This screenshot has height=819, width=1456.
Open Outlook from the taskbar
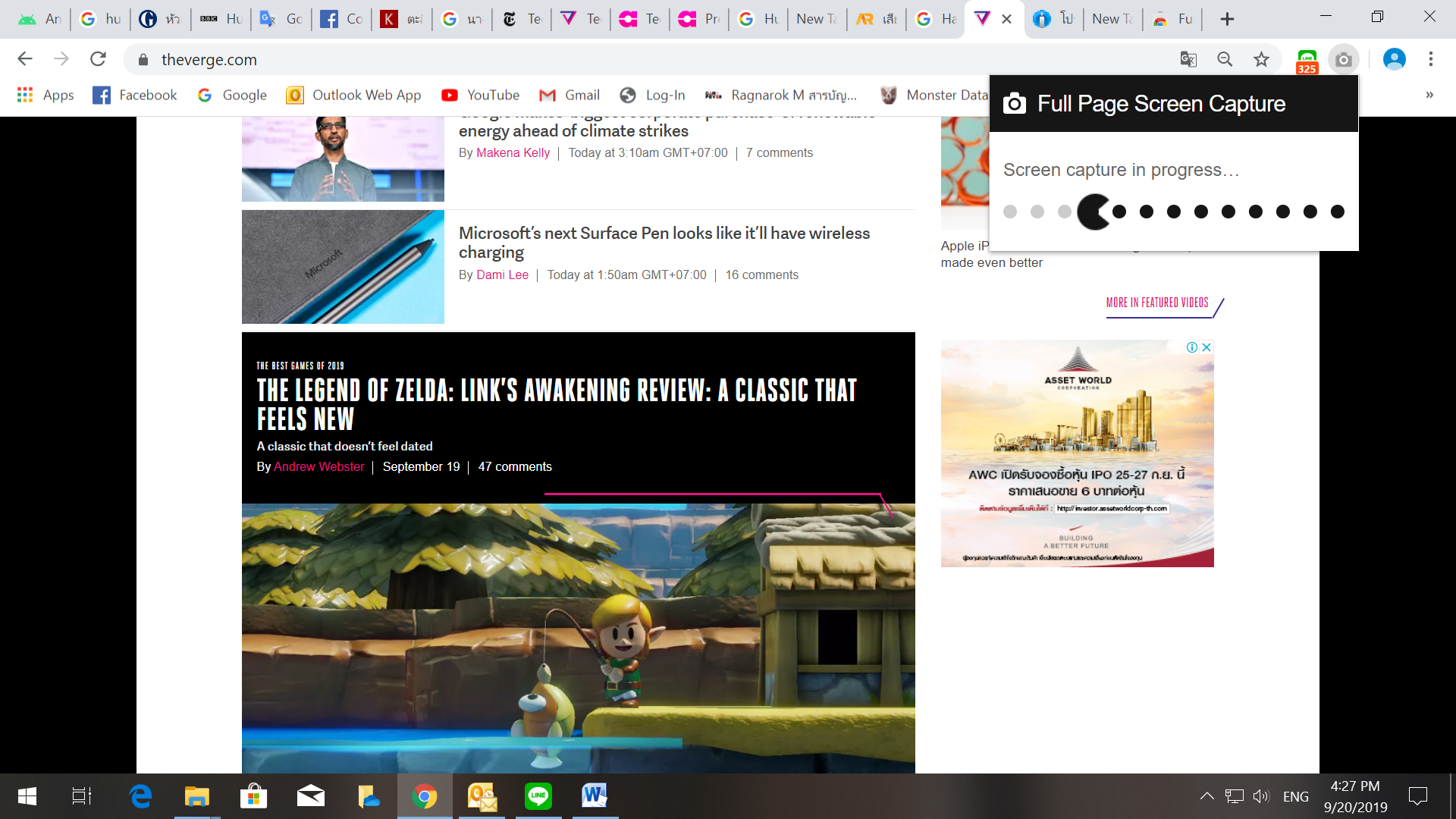point(482,796)
